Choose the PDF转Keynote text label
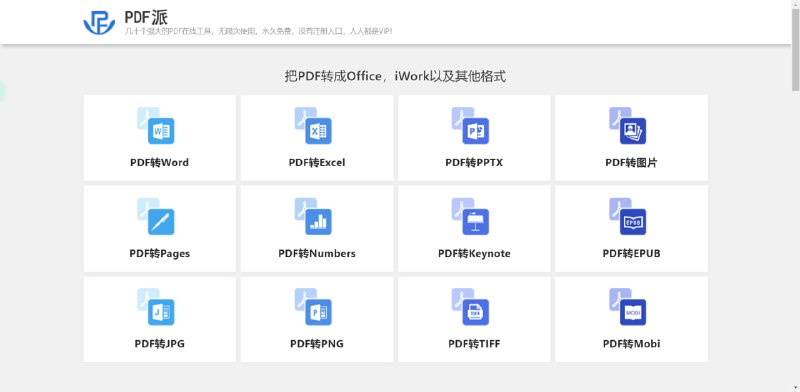The height and width of the screenshot is (392, 800). pyautogui.click(x=474, y=254)
